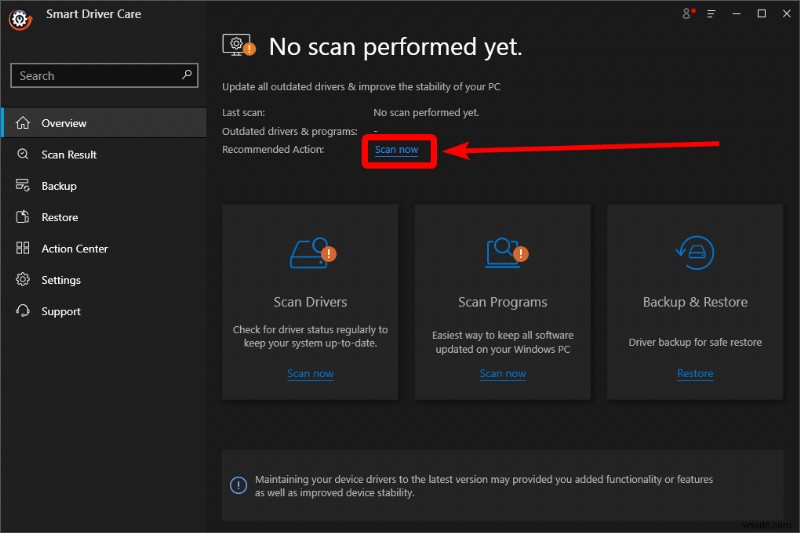The height and width of the screenshot is (533, 800).
Task: Click the Support headset icon
Action: tap(22, 311)
